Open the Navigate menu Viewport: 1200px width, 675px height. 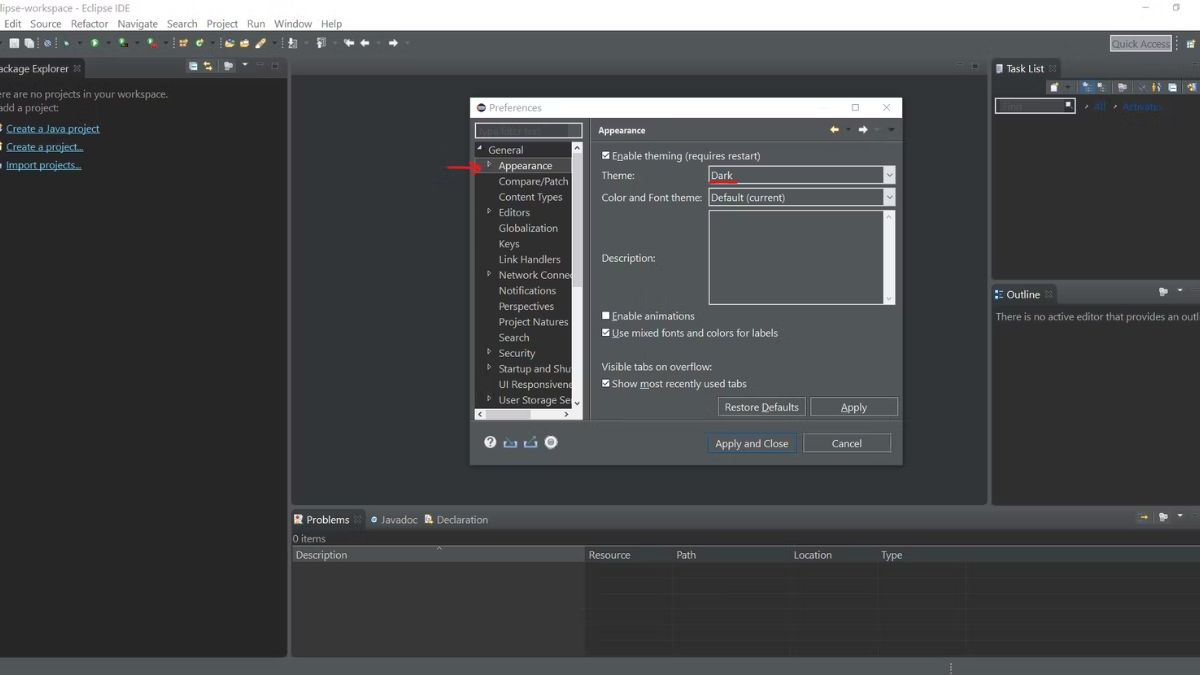click(137, 24)
